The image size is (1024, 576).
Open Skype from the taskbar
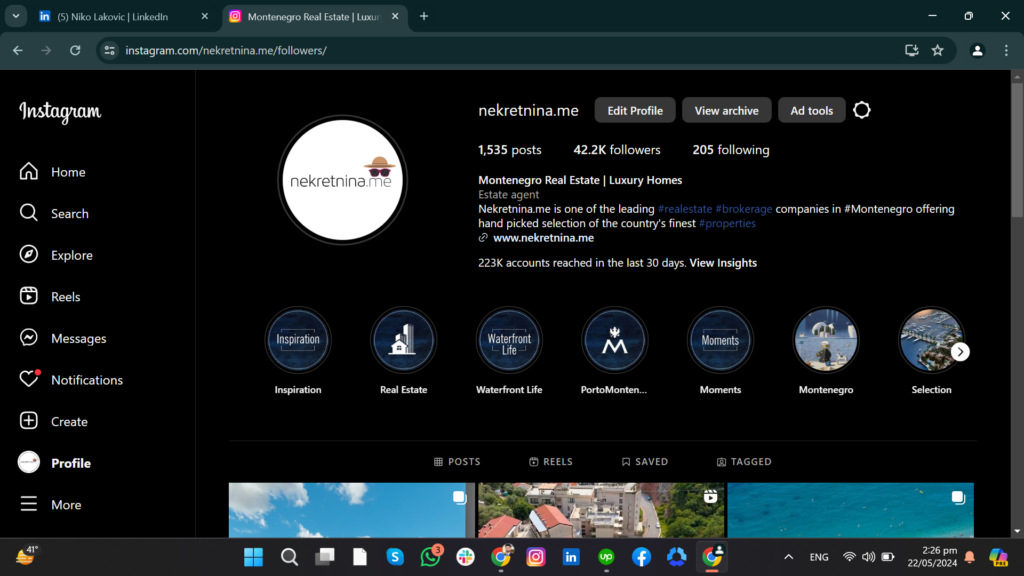coord(395,557)
